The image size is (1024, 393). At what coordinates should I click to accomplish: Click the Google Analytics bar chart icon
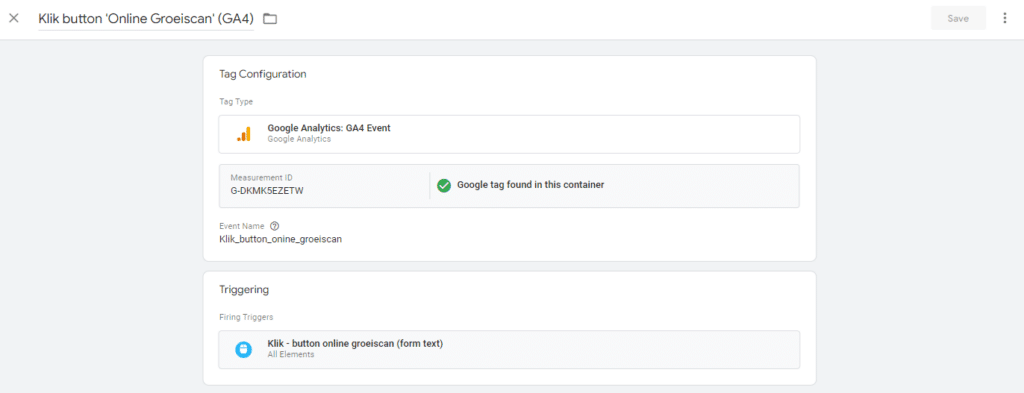coord(244,134)
